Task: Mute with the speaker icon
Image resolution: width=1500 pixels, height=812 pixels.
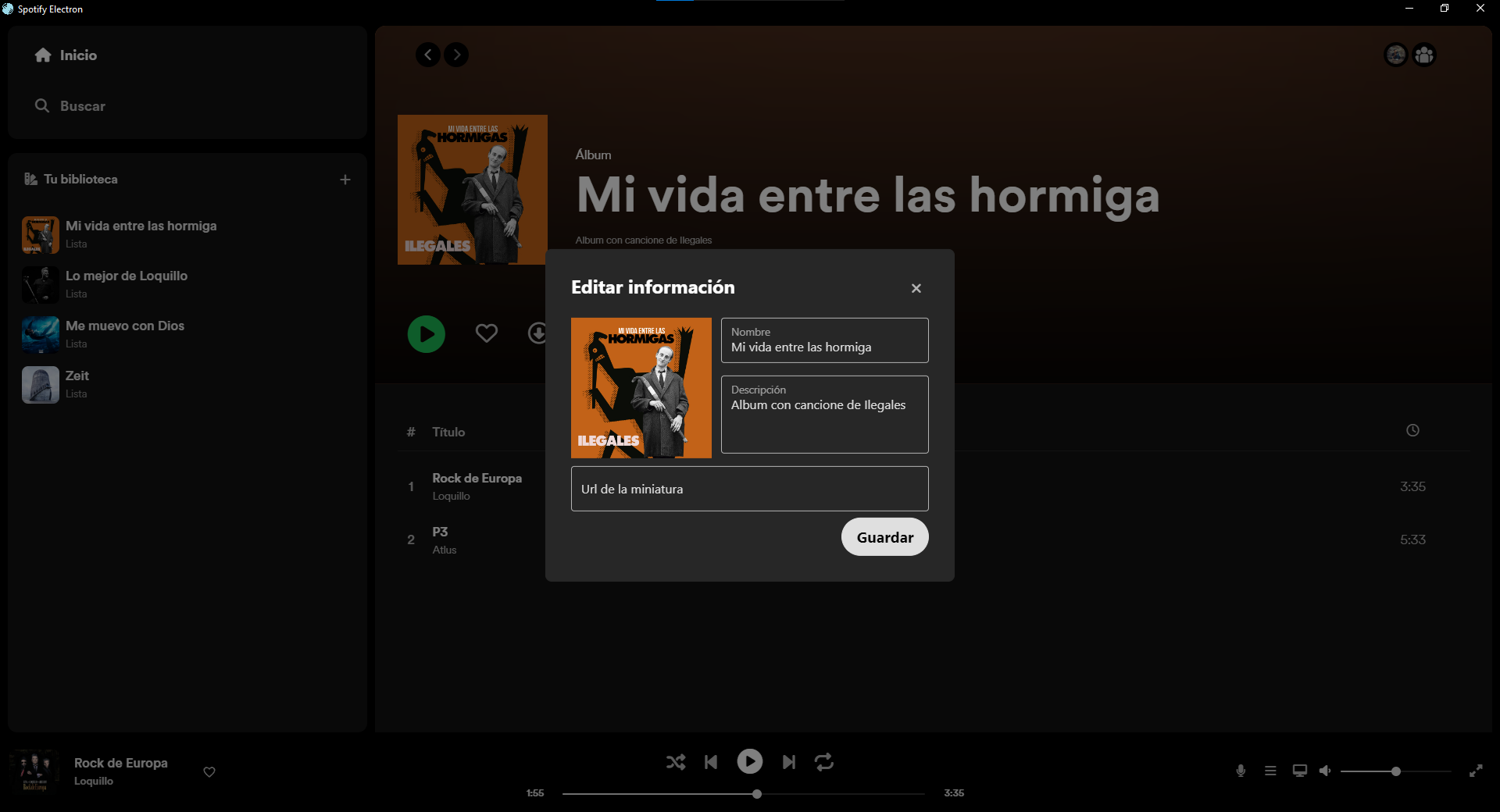Action: [1325, 771]
